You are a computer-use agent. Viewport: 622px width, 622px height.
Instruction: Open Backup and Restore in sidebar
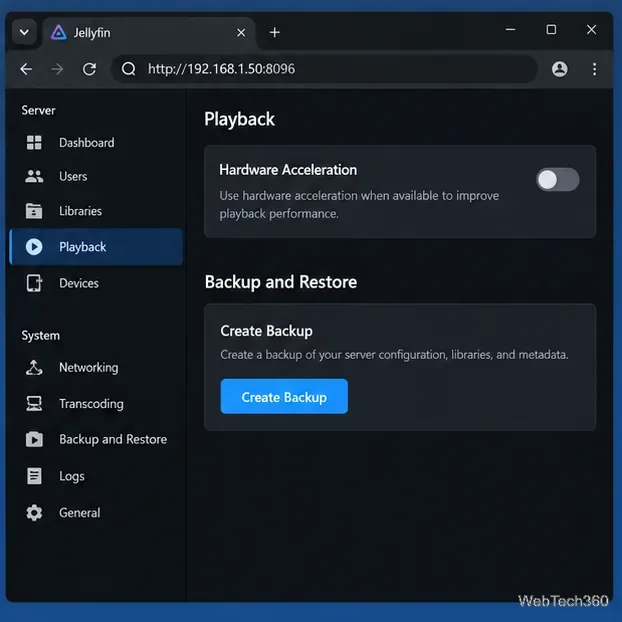point(96,440)
